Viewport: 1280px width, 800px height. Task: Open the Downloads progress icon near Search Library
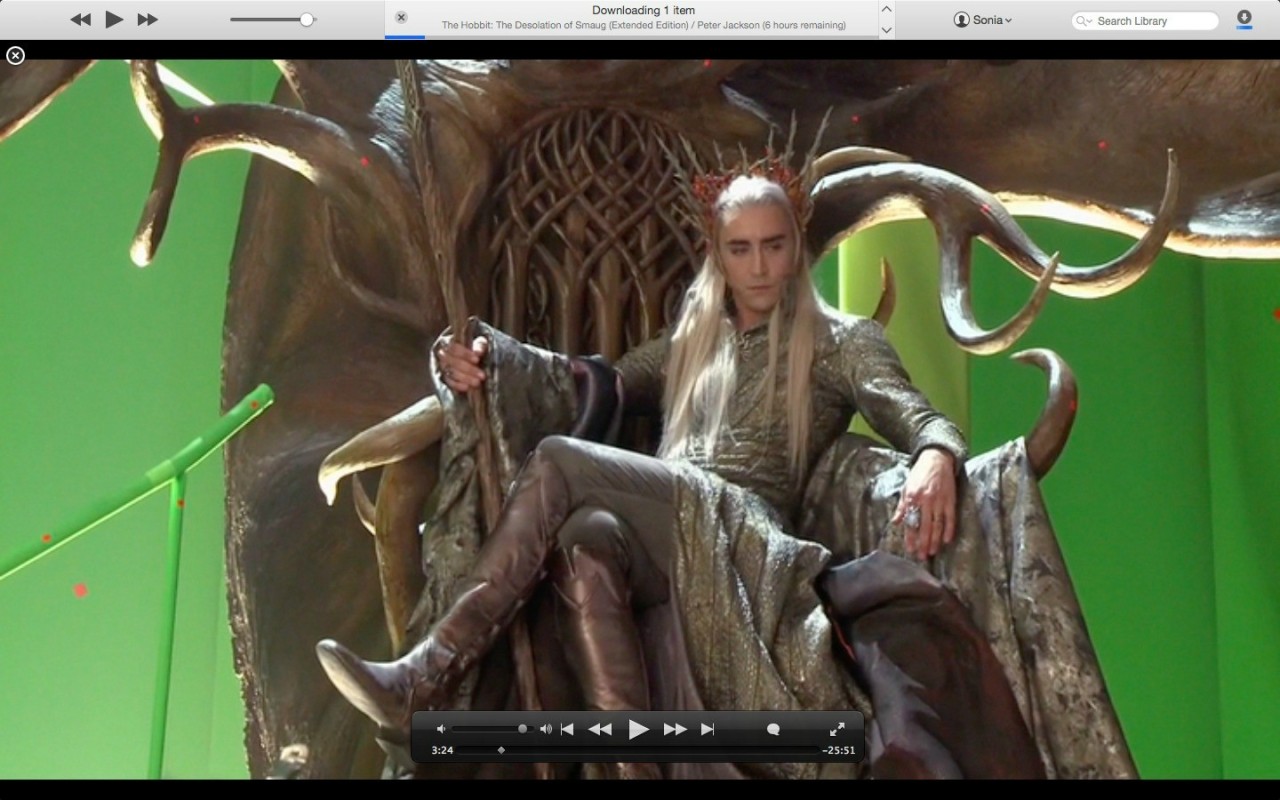[1244, 19]
